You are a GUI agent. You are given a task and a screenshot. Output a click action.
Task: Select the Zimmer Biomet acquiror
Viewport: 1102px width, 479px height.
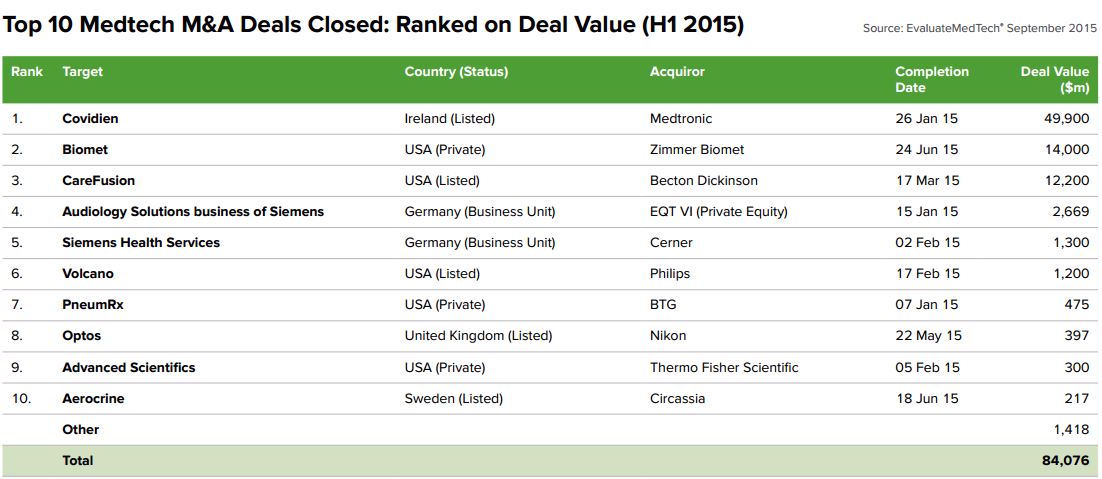[697, 149]
